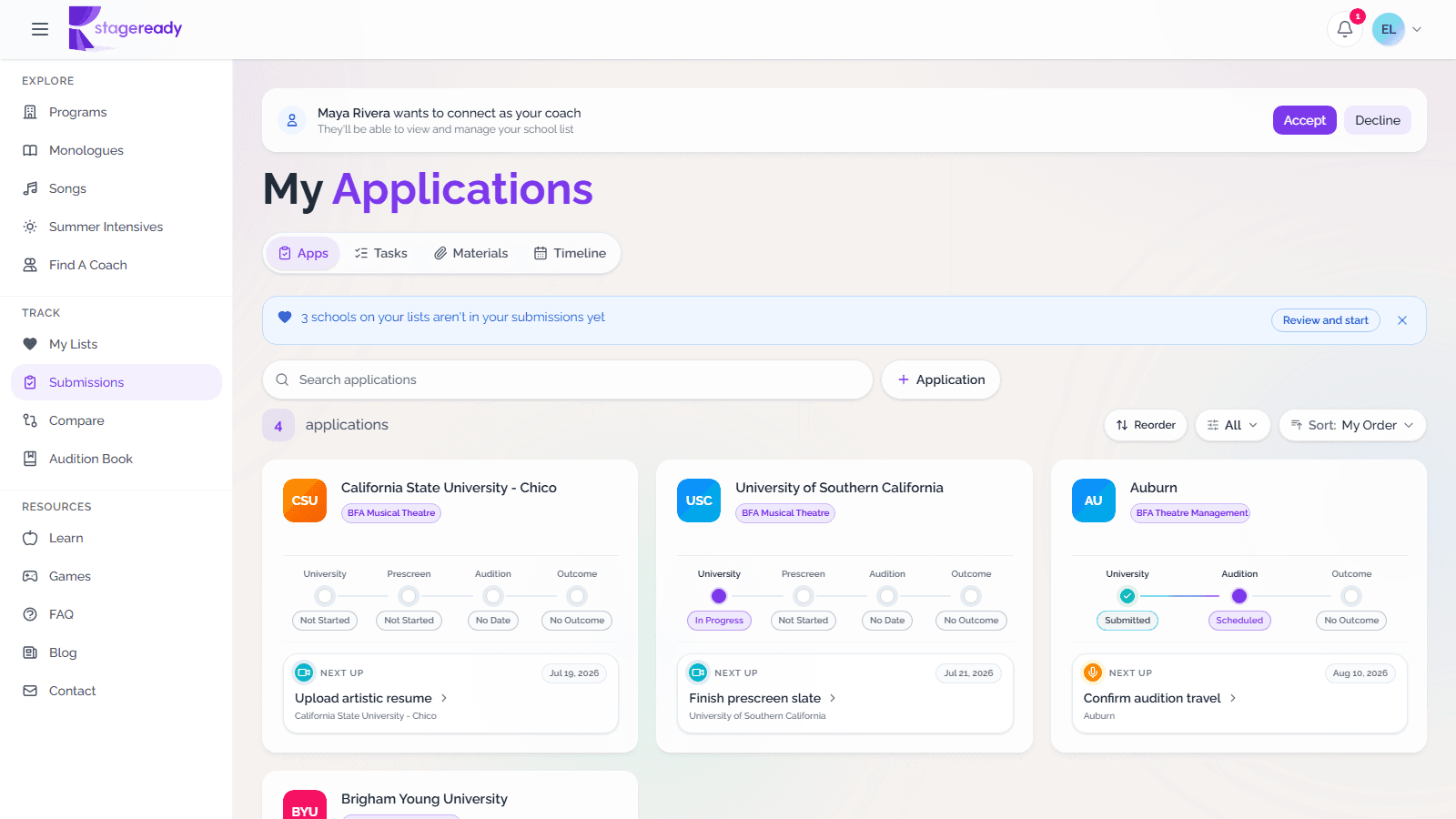Image resolution: width=1456 pixels, height=819 pixels.
Task: Open Confirm audition travel task
Action: coord(1159,698)
